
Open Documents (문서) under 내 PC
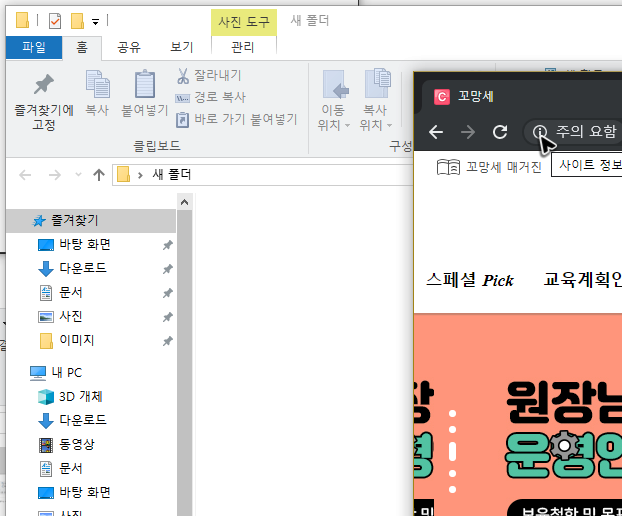(x=60, y=469)
